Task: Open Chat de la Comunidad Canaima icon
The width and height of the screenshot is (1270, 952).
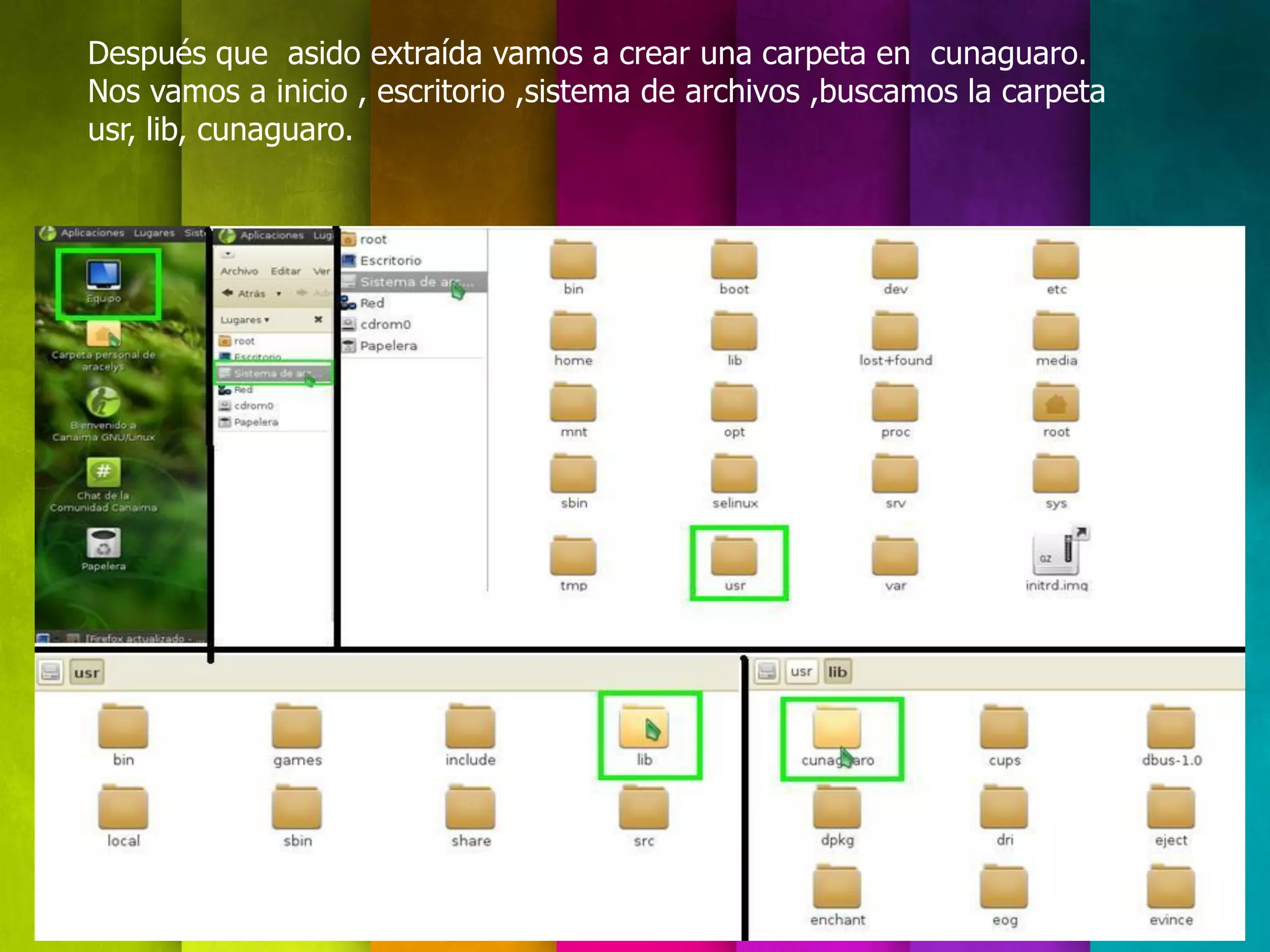Action: point(104,484)
